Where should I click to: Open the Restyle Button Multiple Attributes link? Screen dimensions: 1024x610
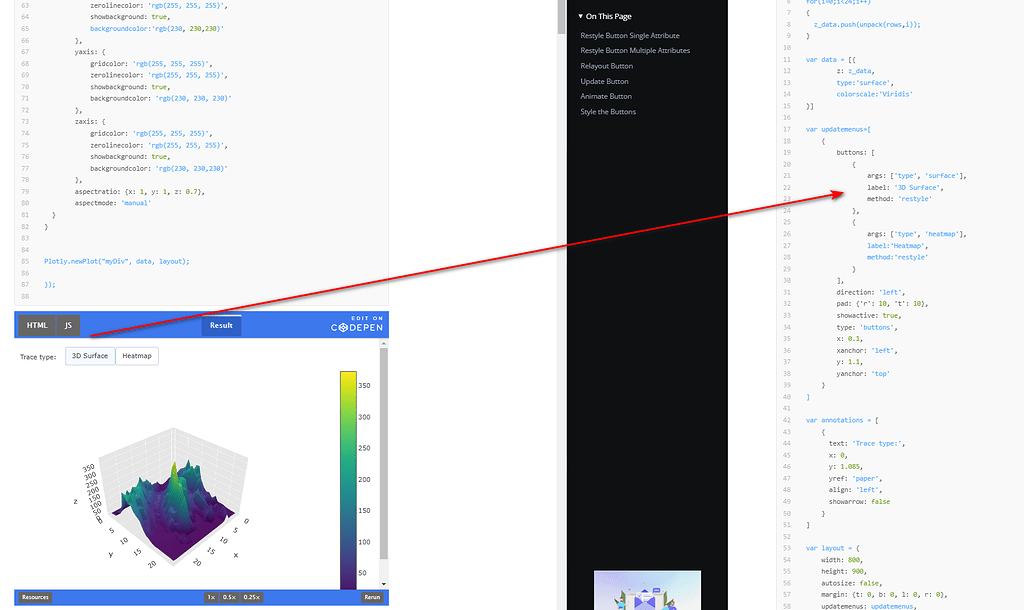(635, 50)
